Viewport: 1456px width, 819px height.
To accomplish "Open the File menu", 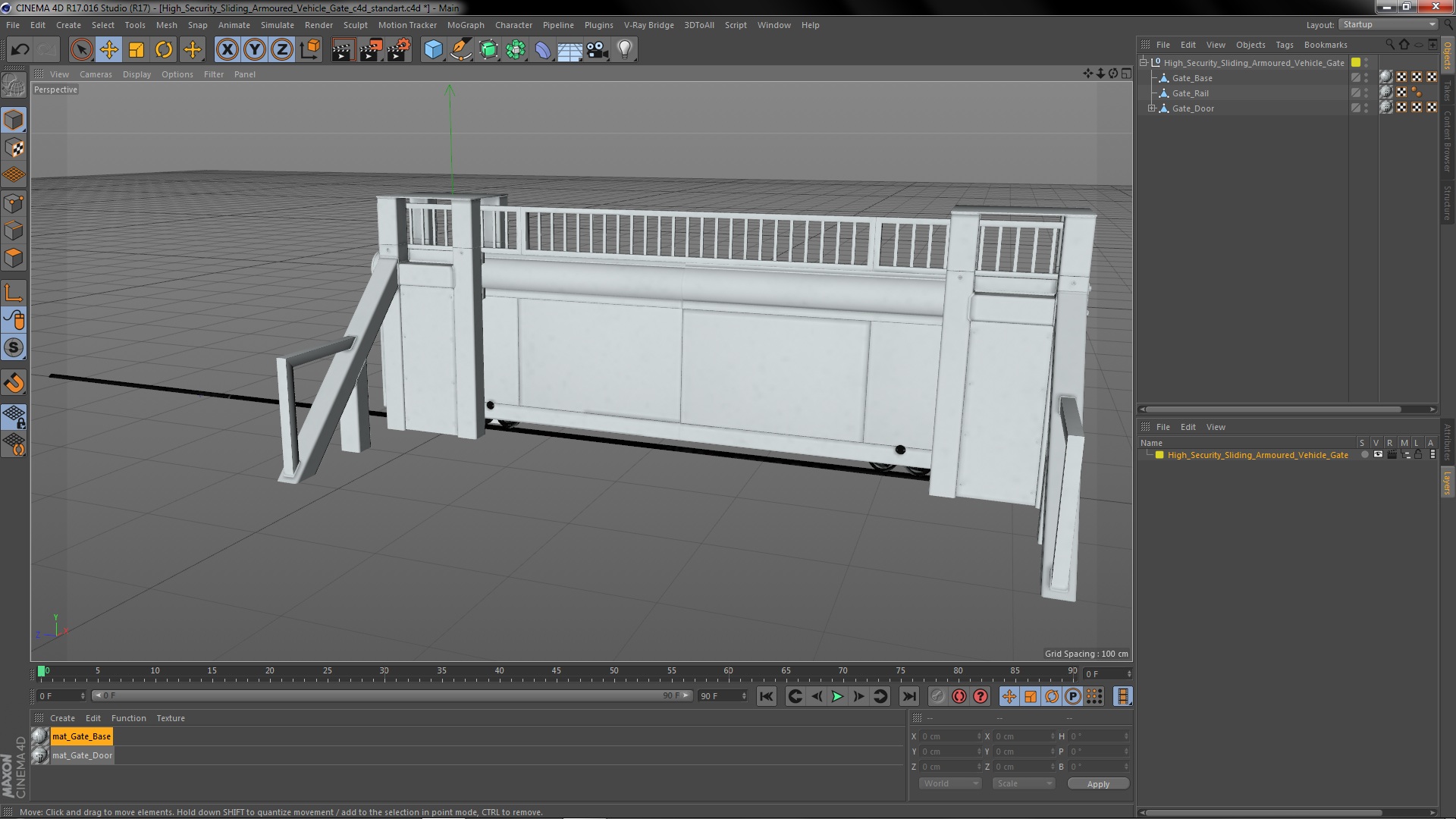I will (x=13, y=25).
